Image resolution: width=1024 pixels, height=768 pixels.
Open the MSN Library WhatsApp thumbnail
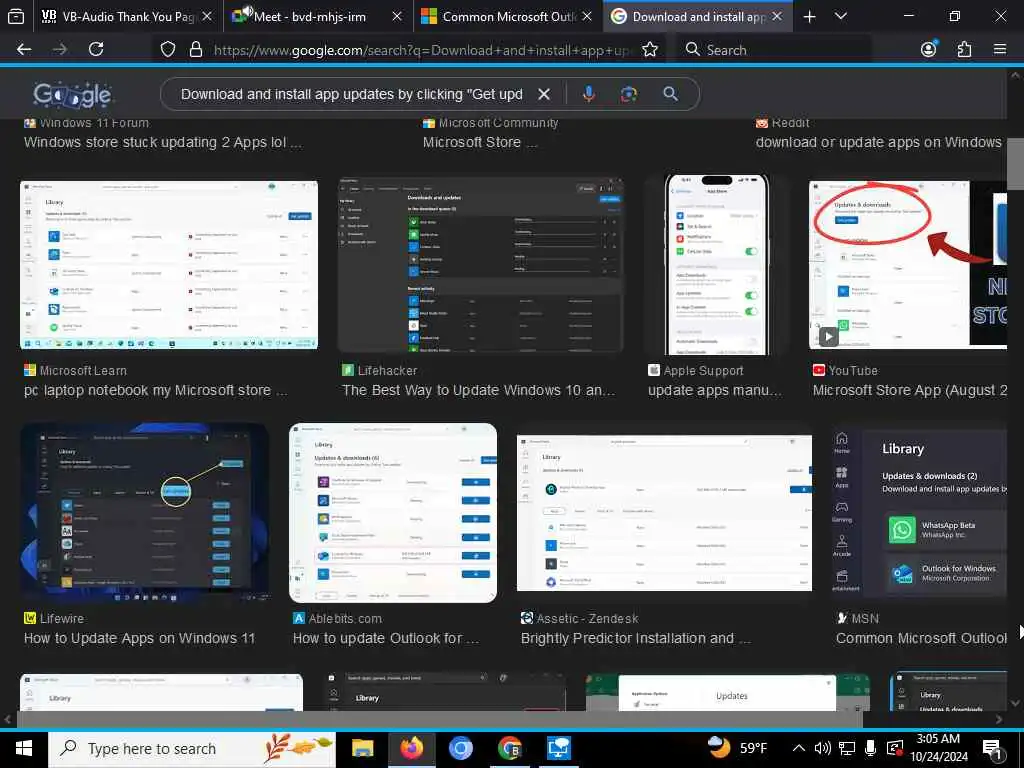pos(920,513)
